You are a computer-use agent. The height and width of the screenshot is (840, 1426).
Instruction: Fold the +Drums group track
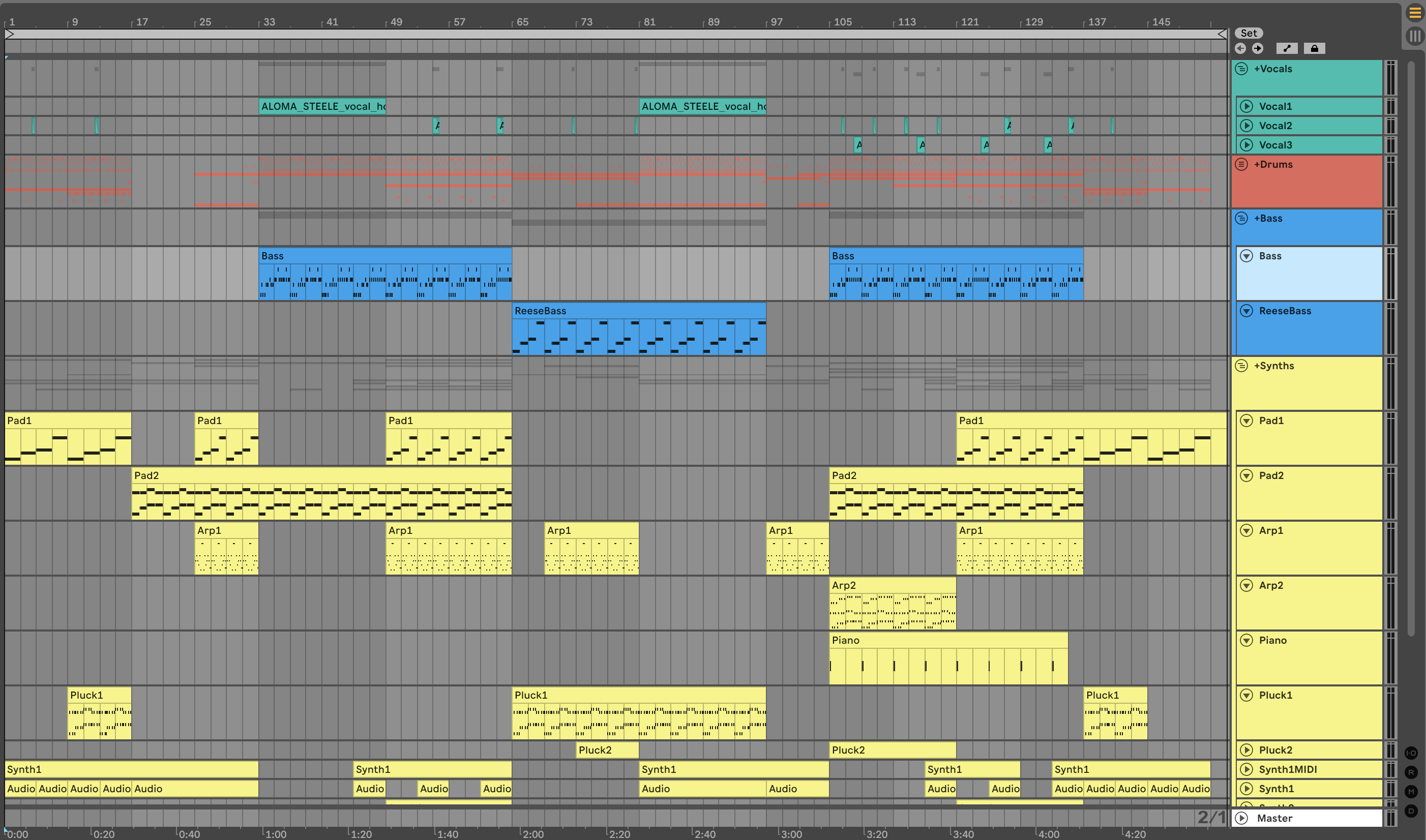coord(1241,164)
